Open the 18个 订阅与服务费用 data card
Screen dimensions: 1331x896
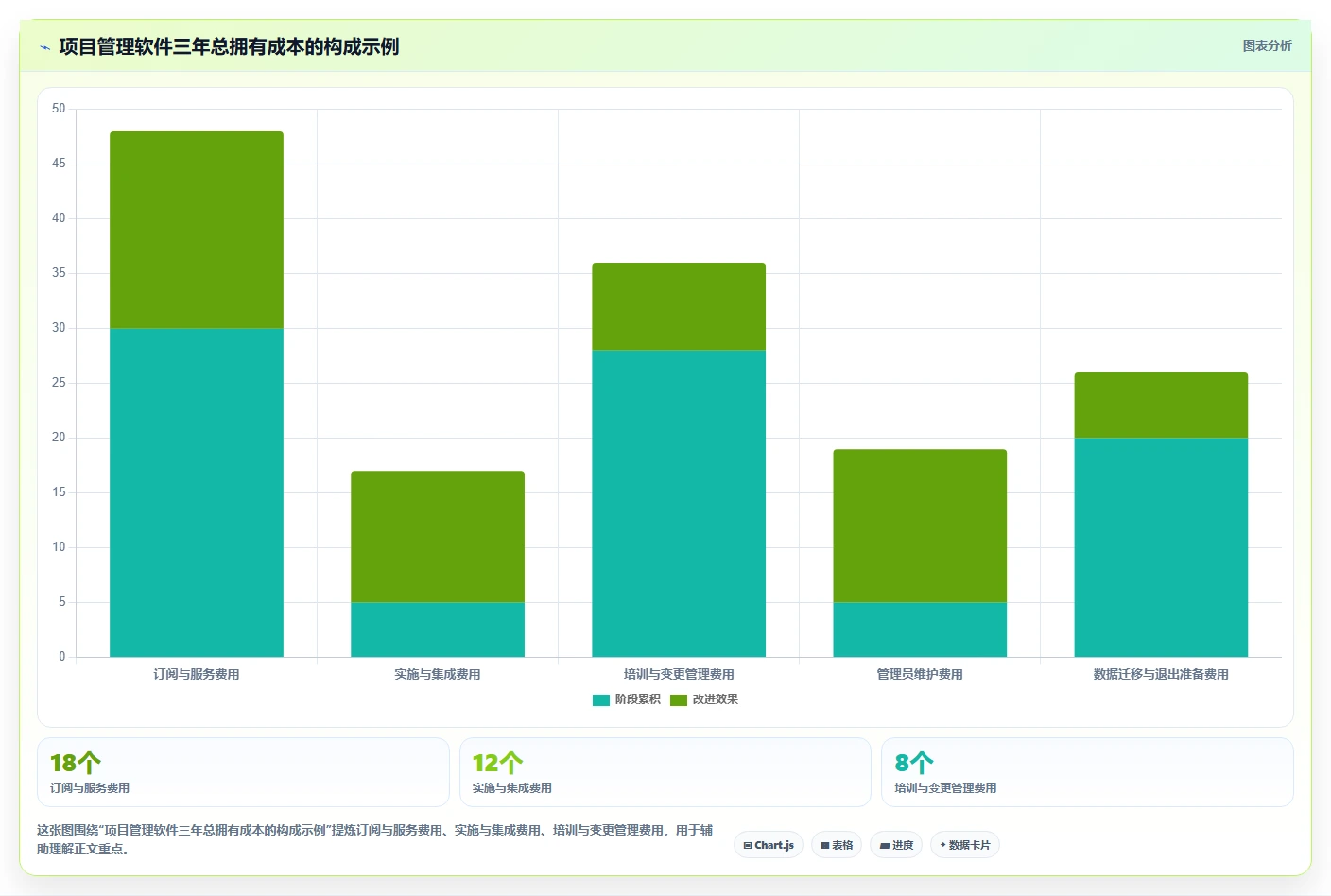(x=243, y=772)
